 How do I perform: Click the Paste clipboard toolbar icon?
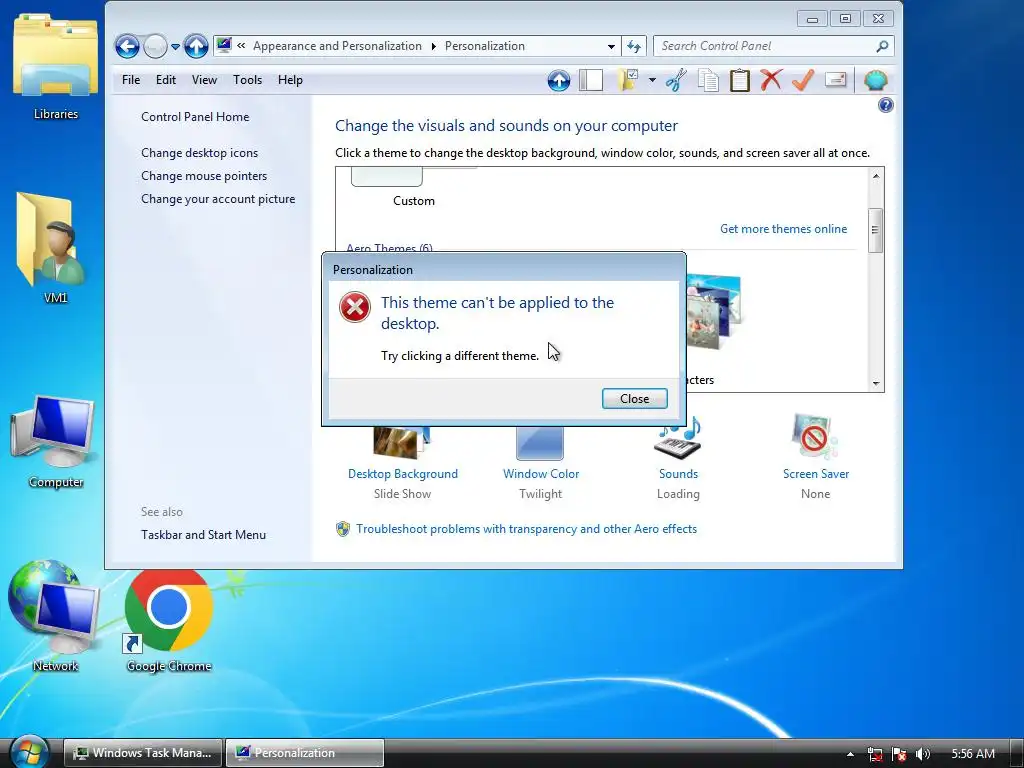[x=739, y=80]
